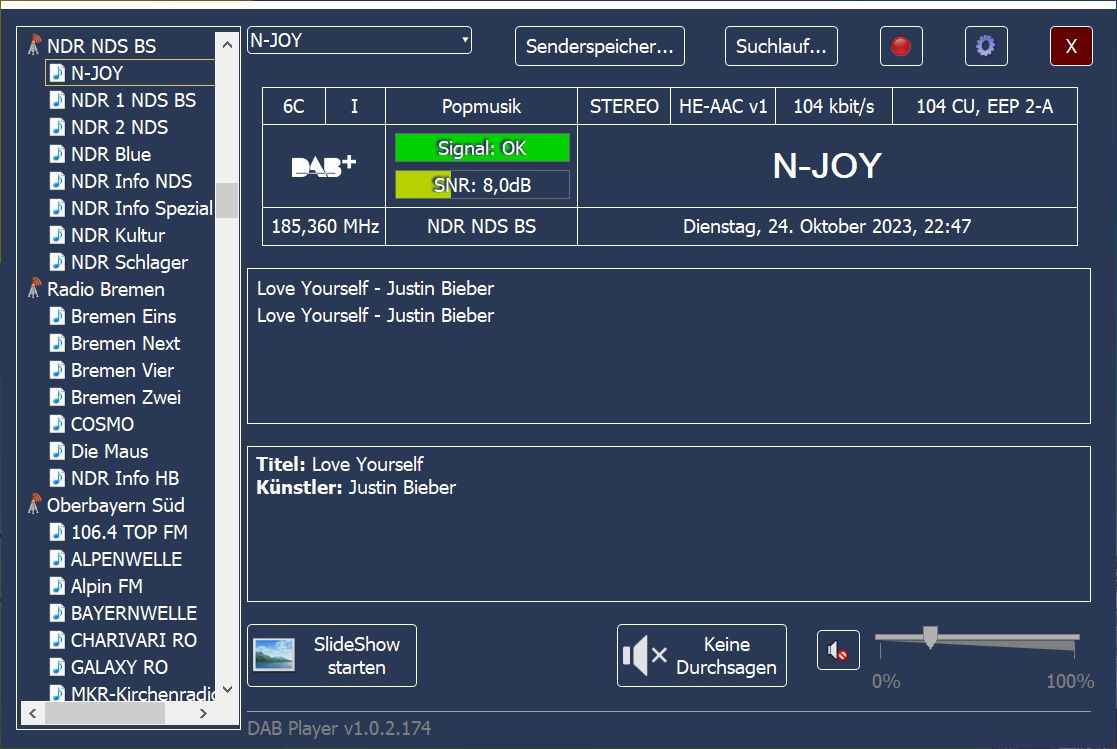Click the HE-AAC v1 codec cell
Screen dimensions: 1117x749
[x=723, y=107]
